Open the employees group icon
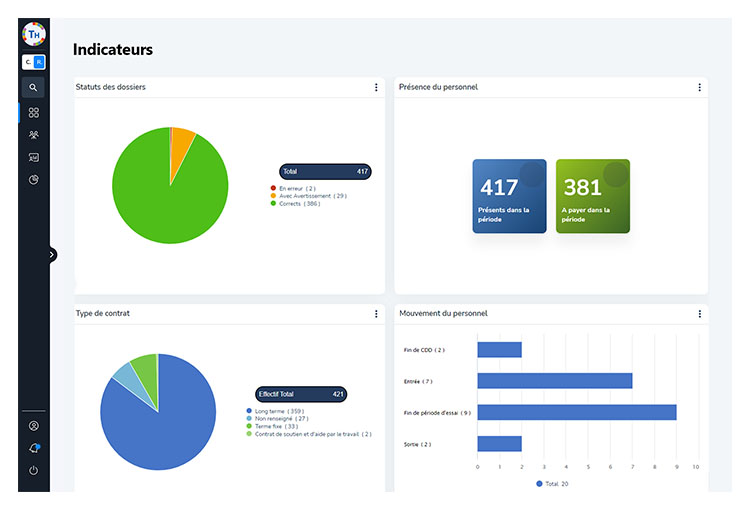 [x=33, y=135]
